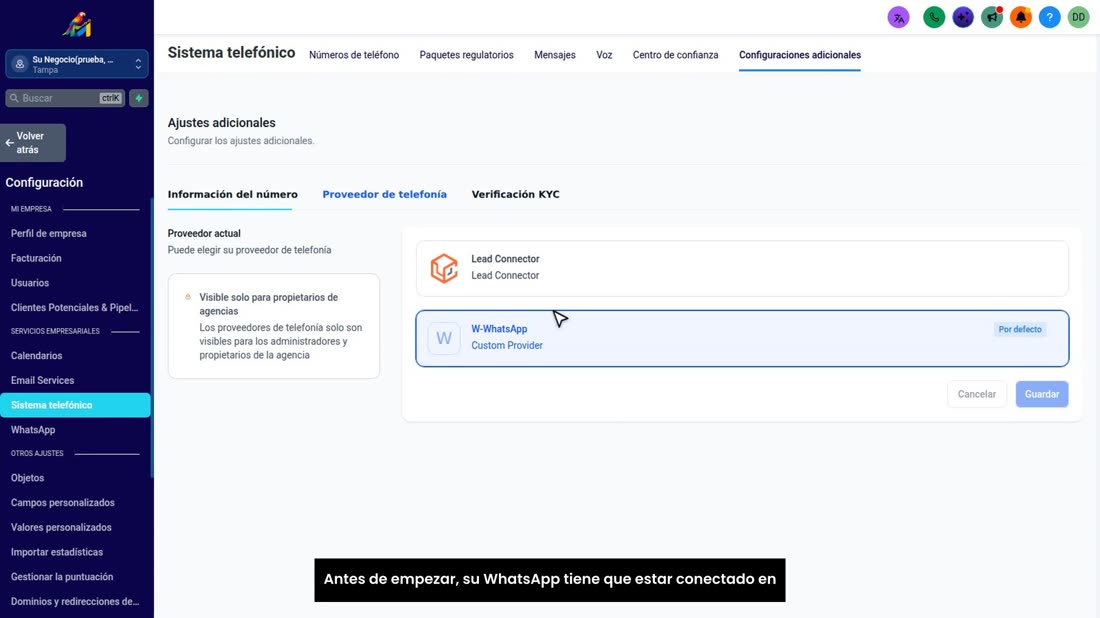Open the orange notifications bell
The height and width of the screenshot is (618, 1100).
click(x=1021, y=18)
